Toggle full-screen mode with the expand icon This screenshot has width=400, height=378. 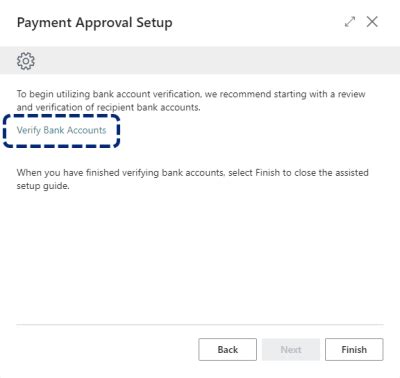coord(350,22)
